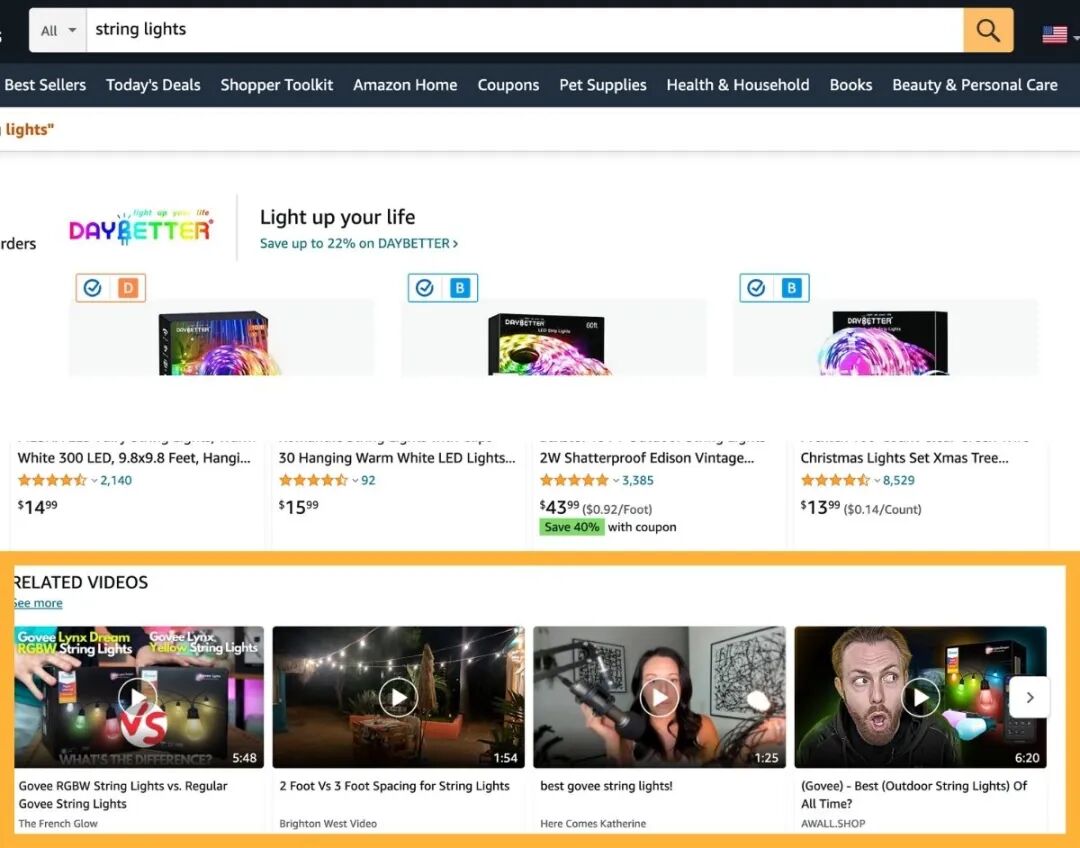Go to Today's Deals
Screen dimensions: 1080x848
[x=153, y=85]
